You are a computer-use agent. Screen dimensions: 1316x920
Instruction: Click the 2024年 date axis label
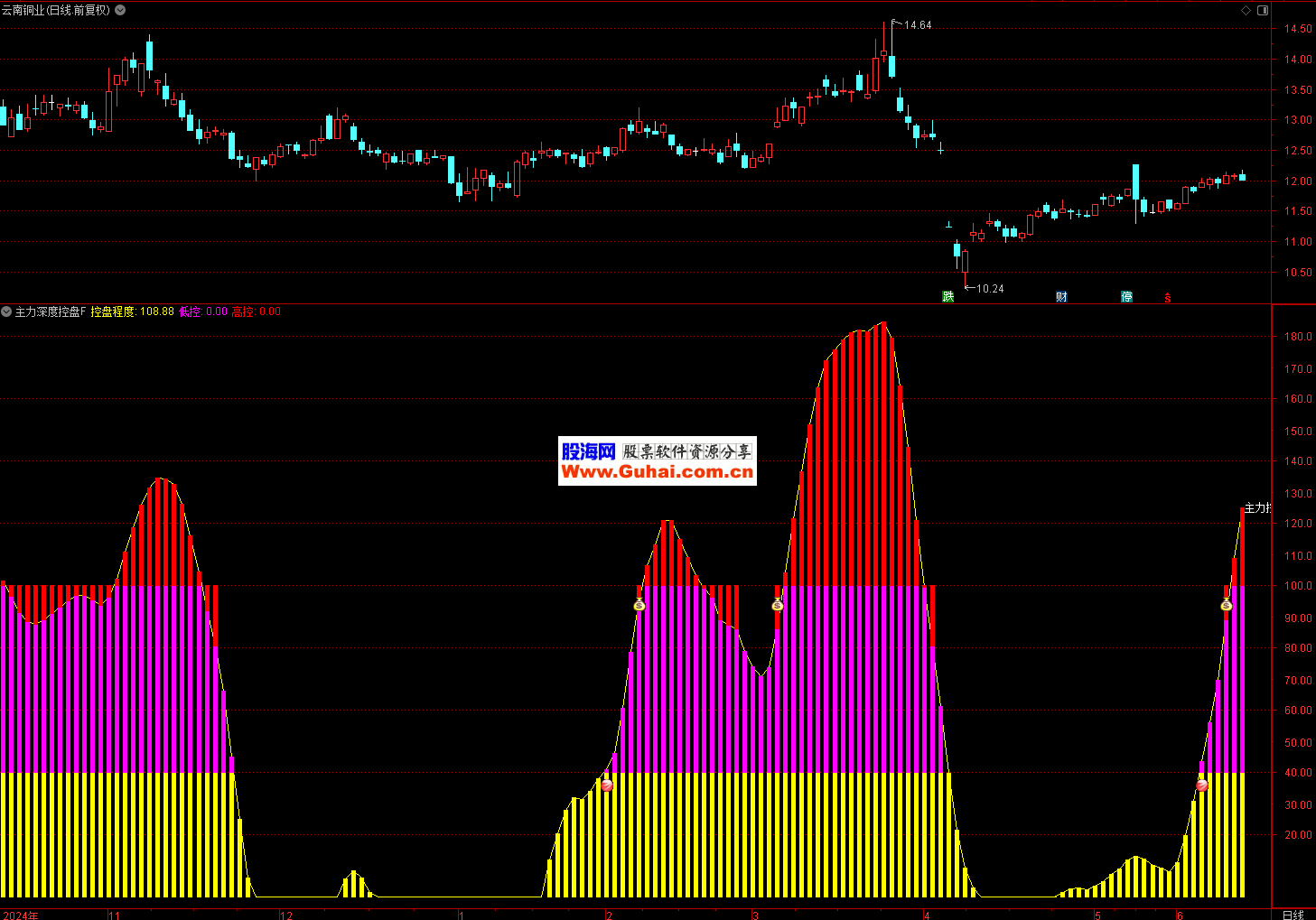pos(20,915)
